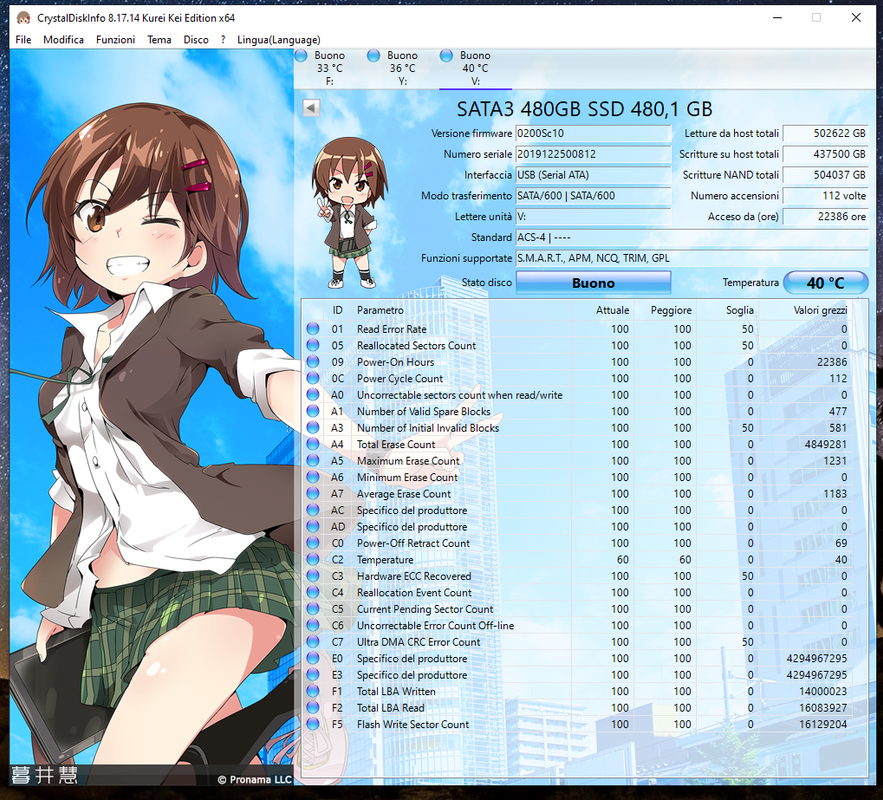This screenshot has width=883, height=800.
Task: Click the CrystalDiskInfo app icon in title bar
Action: click(23, 18)
